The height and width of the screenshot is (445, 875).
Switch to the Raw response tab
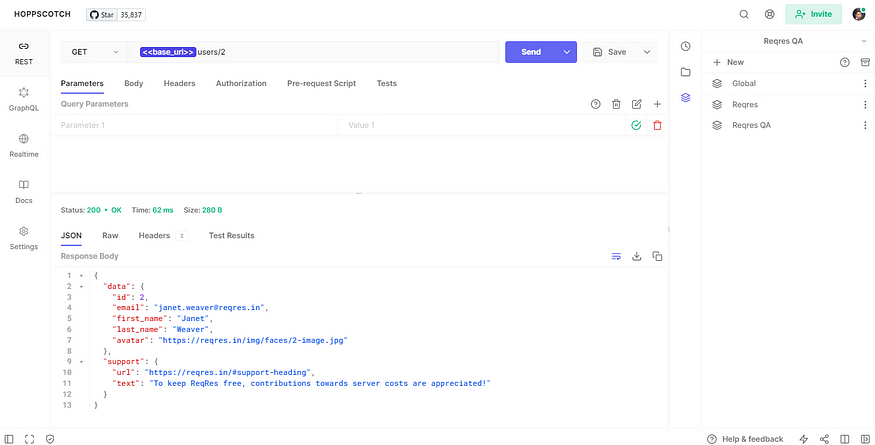point(110,236)
